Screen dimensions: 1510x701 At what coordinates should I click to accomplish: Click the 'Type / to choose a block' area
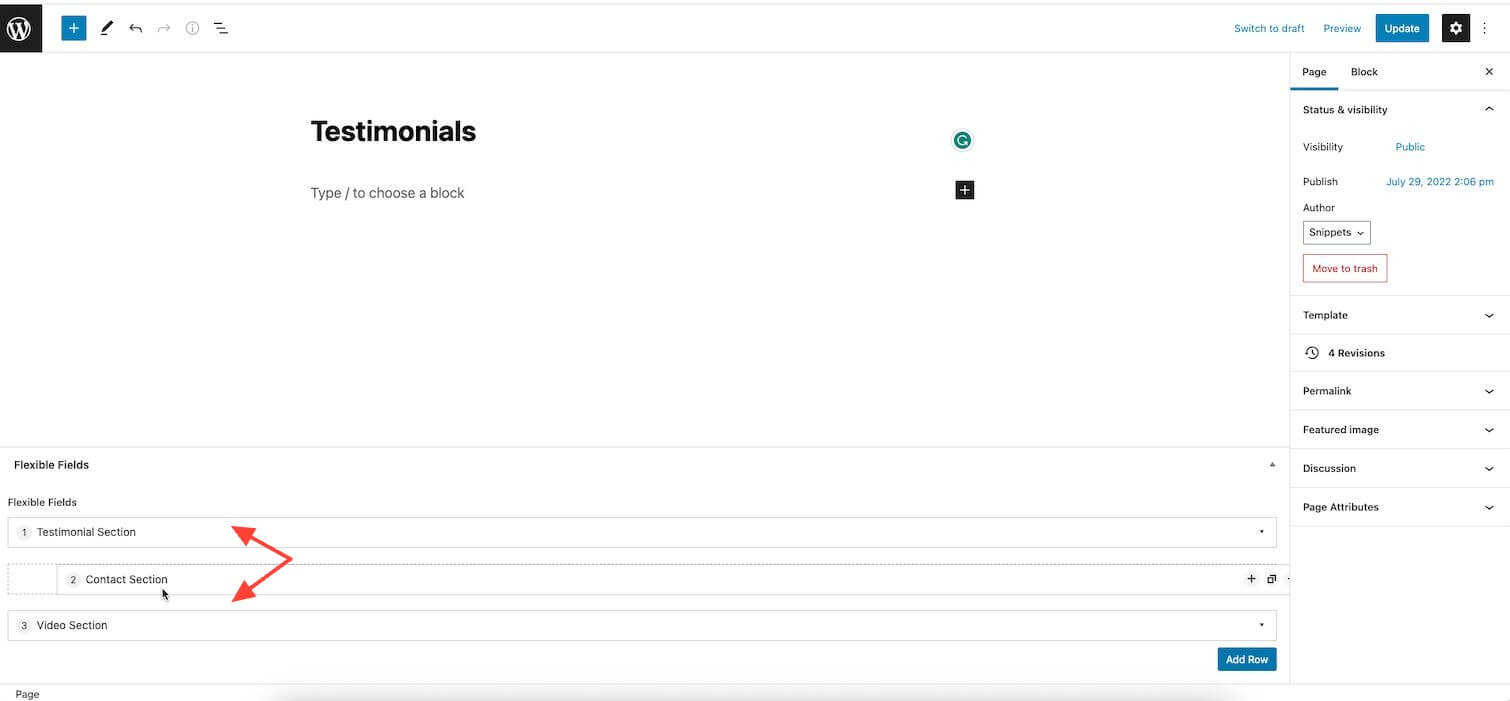(x=388, y=192)
